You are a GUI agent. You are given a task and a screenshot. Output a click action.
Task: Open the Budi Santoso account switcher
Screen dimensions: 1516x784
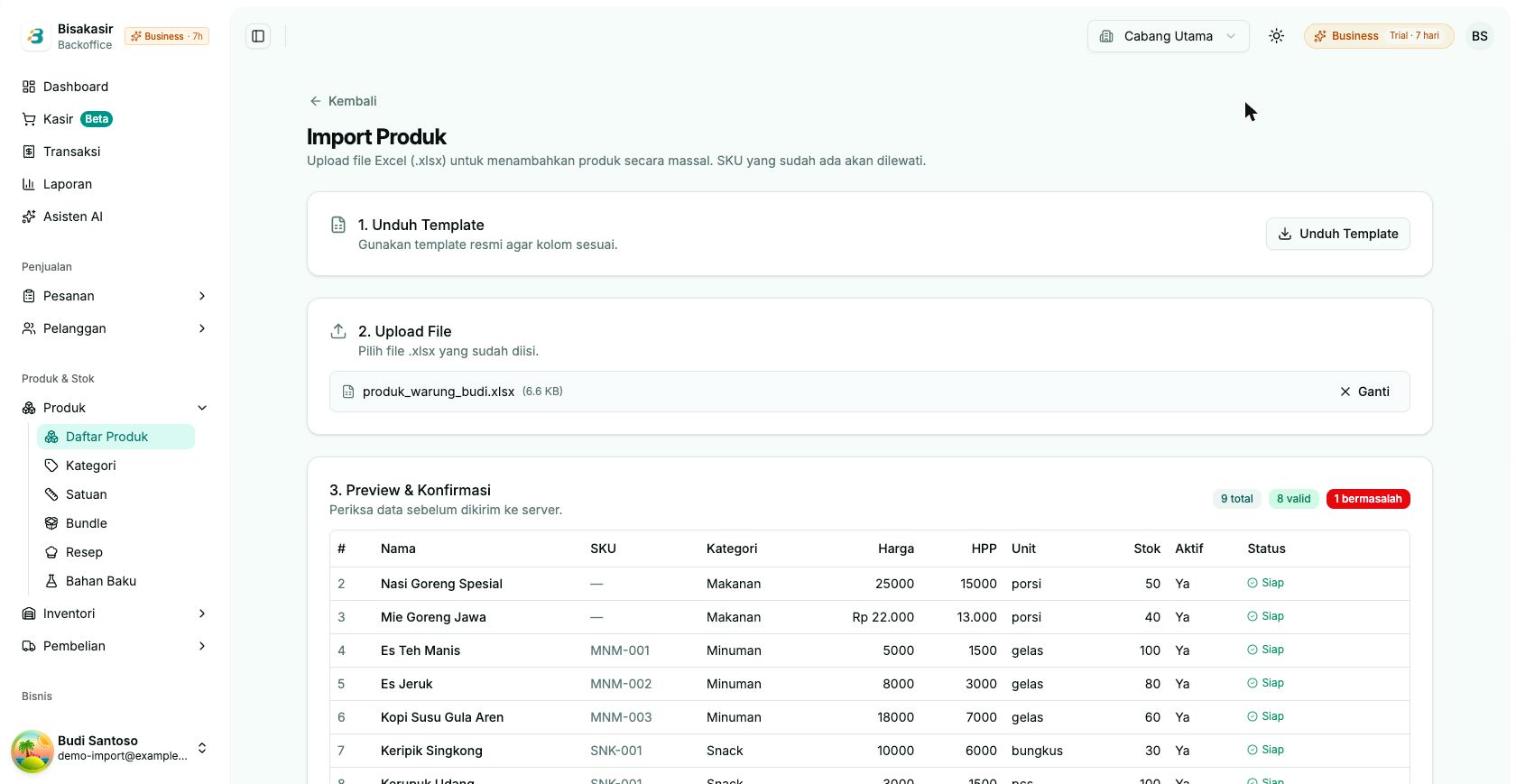click(202, 748)
